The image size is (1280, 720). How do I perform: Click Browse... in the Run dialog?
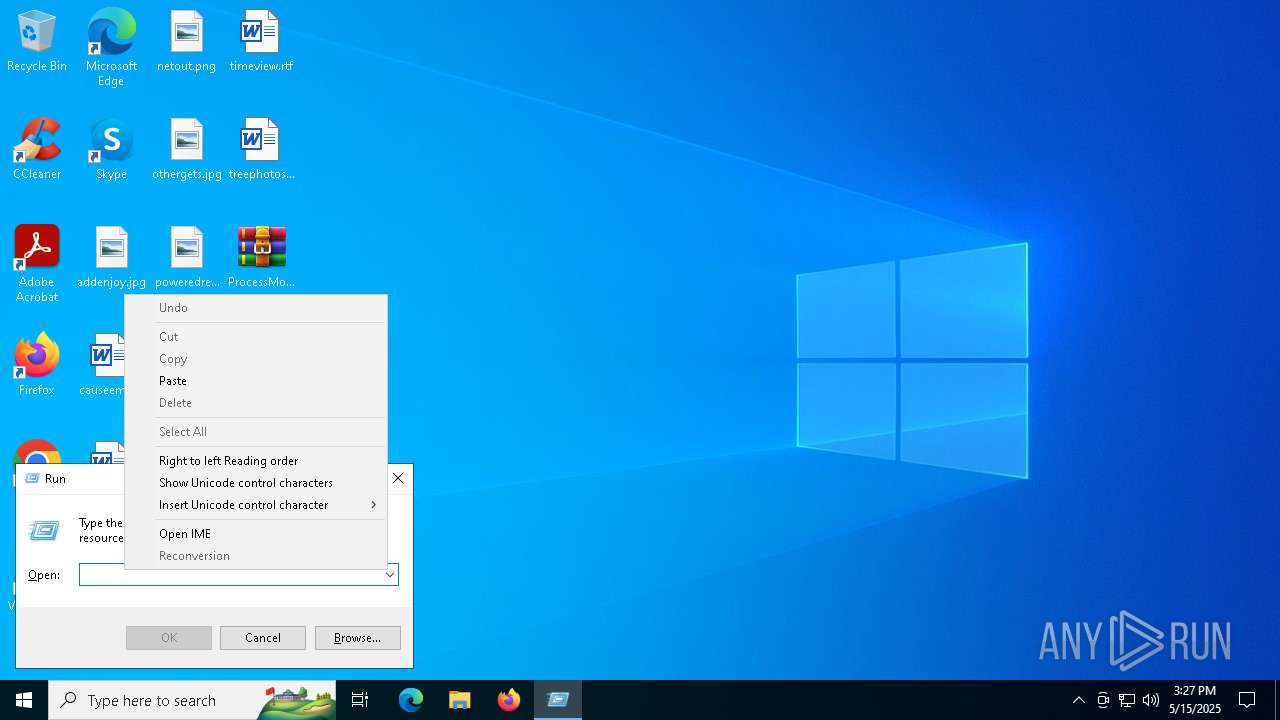click(x=358, y=638)
